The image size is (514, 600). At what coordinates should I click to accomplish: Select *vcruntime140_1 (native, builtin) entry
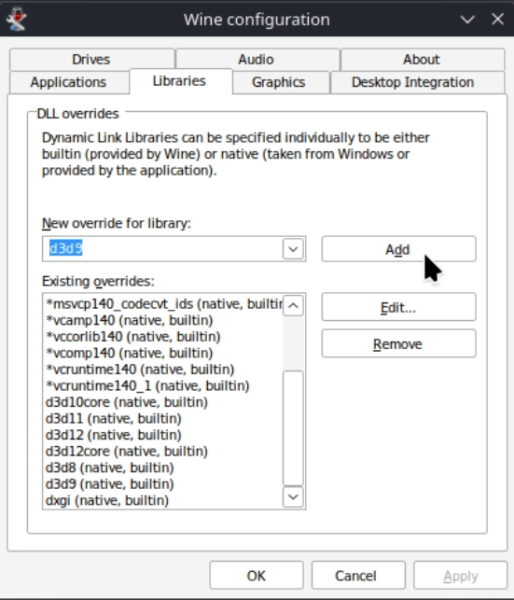click(163, 386)
